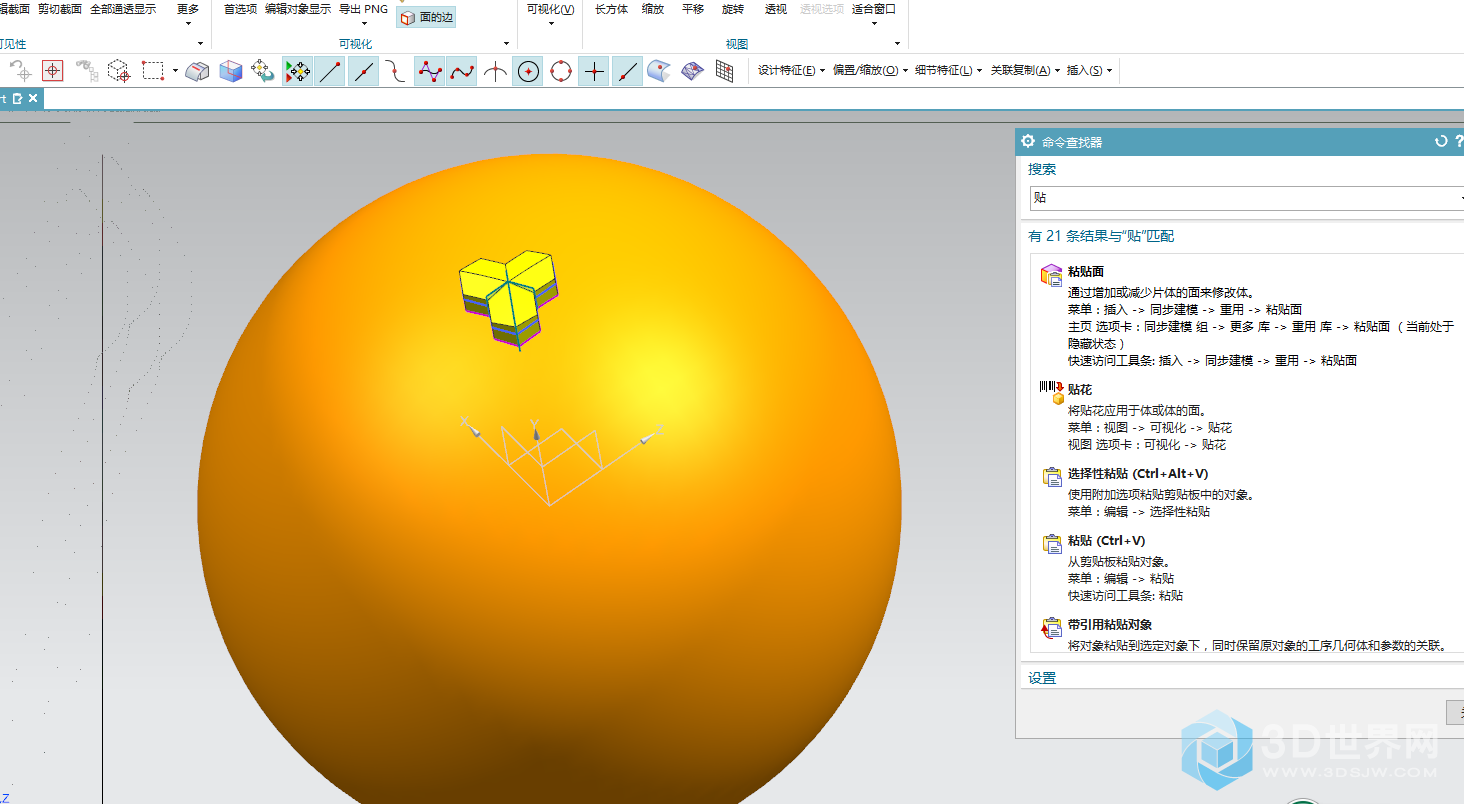Click the blue cube body icon
Image resolution: width=1464 pixels, height=804 pixels.
[x=231, y=71]
